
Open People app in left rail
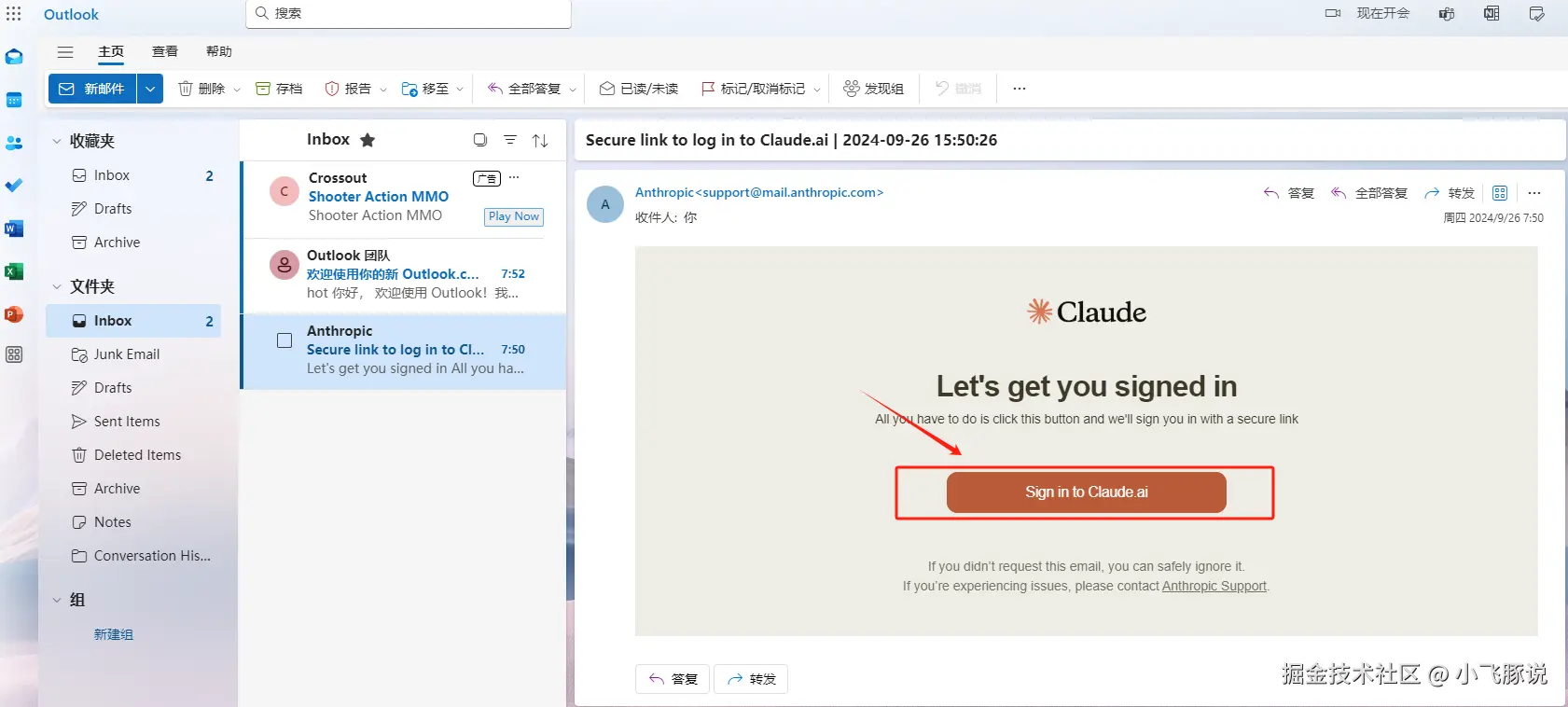pyautogui.click(x=14, y=143)
